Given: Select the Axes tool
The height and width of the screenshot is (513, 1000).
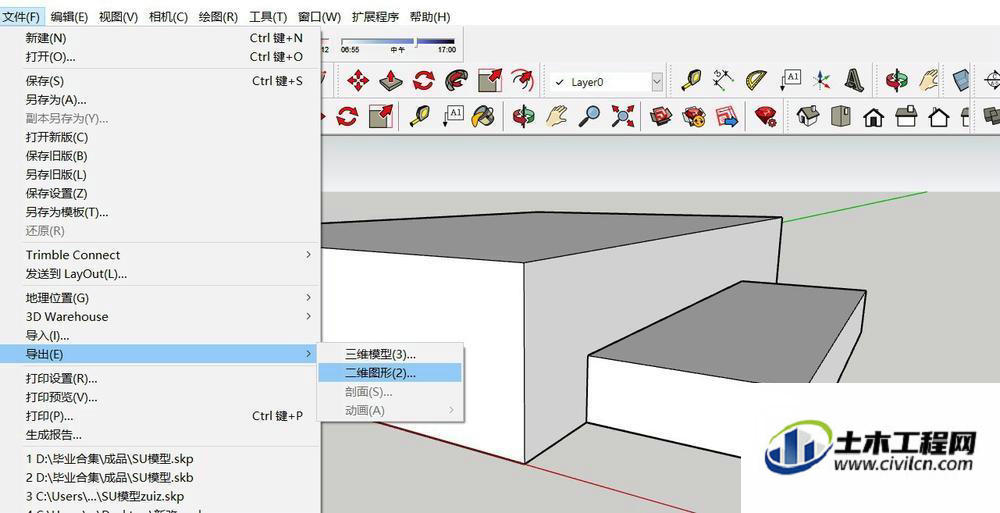Looking at the screenshot, I should [x=822, y=80].
